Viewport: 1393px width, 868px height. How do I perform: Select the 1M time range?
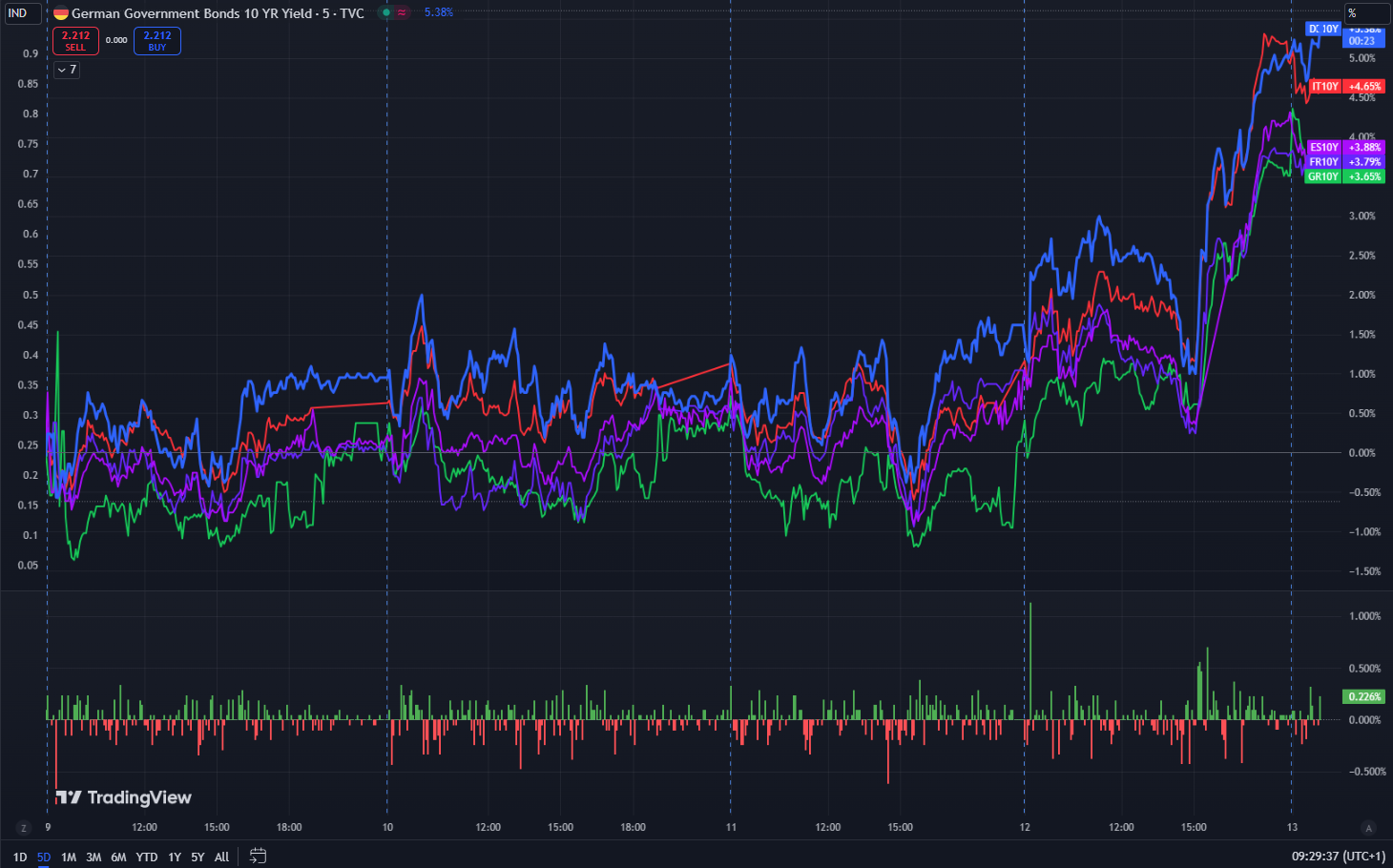click(69, 857)
